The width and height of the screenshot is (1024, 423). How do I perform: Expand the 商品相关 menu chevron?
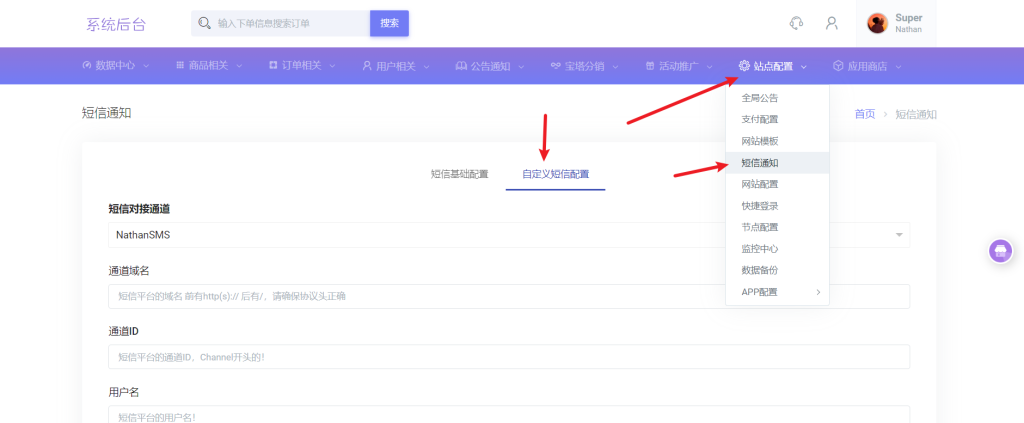[239, 66]
